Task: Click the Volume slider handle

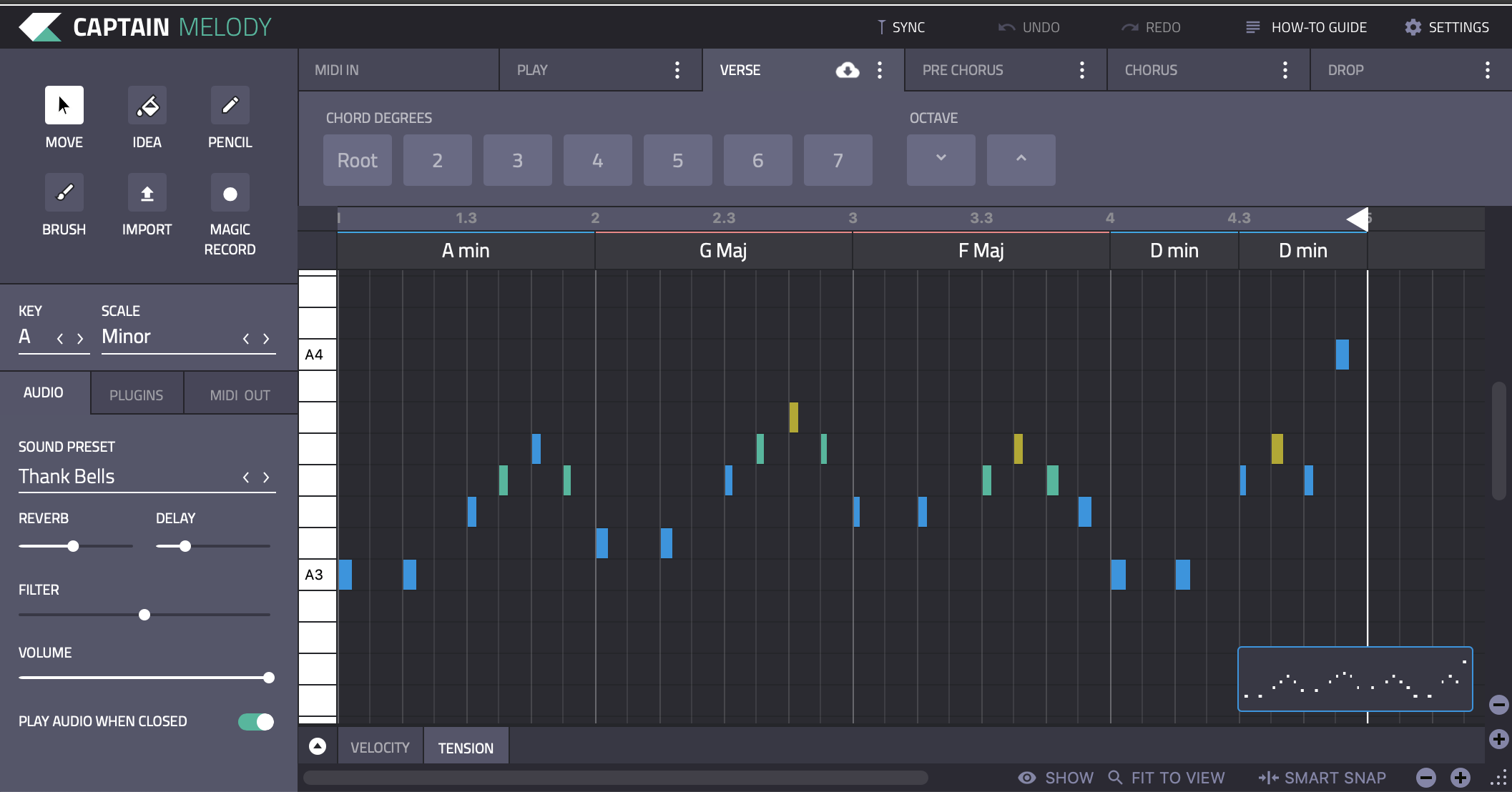Action: click(x=269, y=678)
